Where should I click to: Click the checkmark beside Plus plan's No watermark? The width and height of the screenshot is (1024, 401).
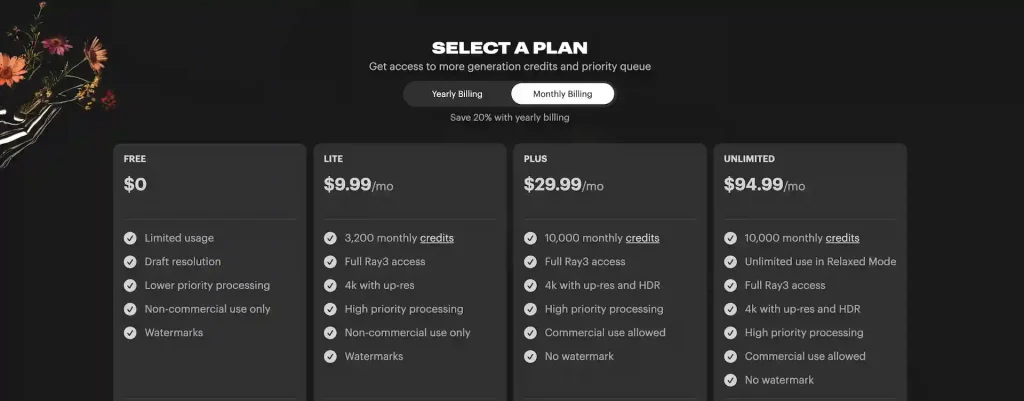[530, 356]
